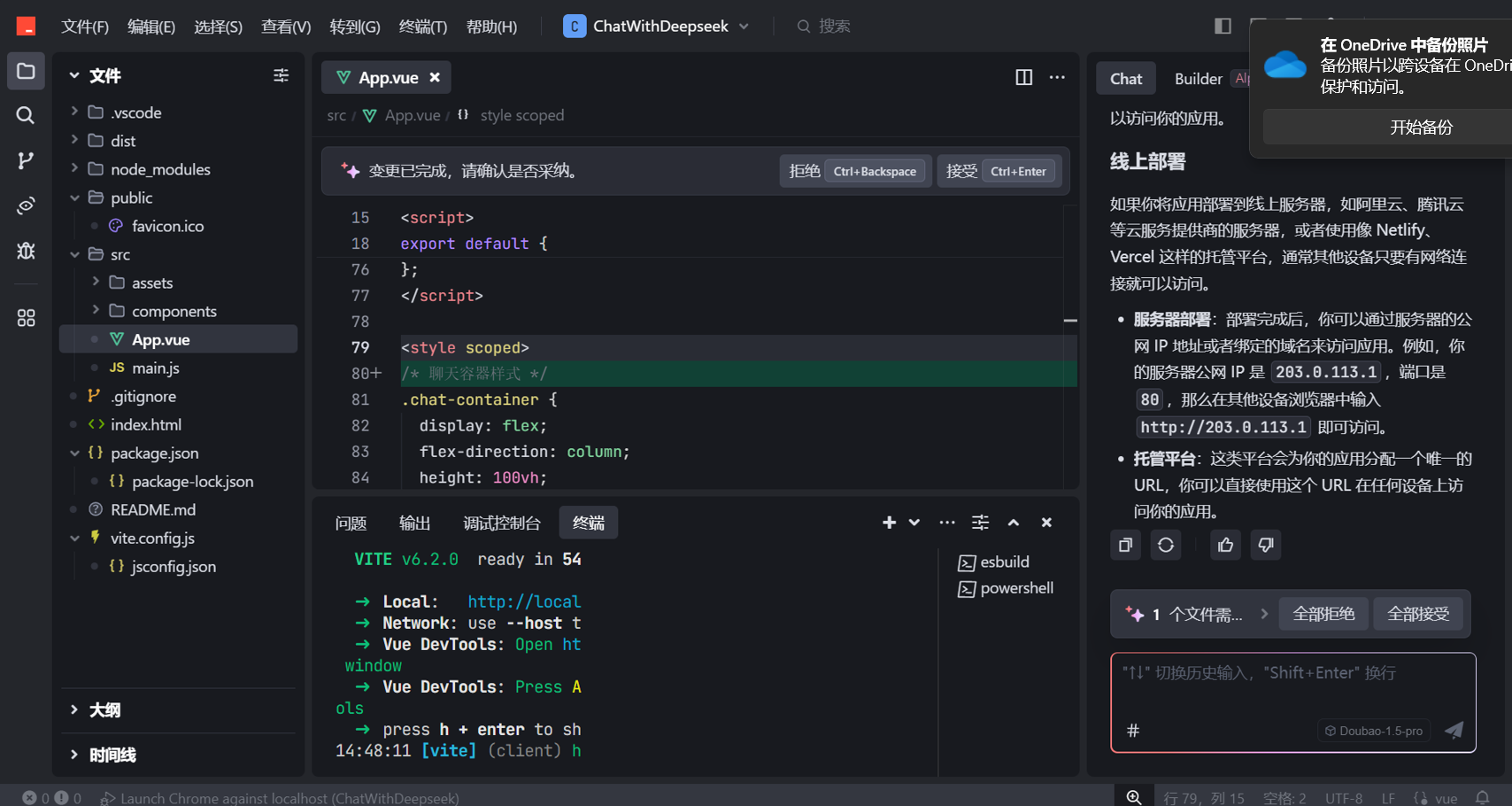
Task: Close the App.vue editor tab
Action: (435, 78)
